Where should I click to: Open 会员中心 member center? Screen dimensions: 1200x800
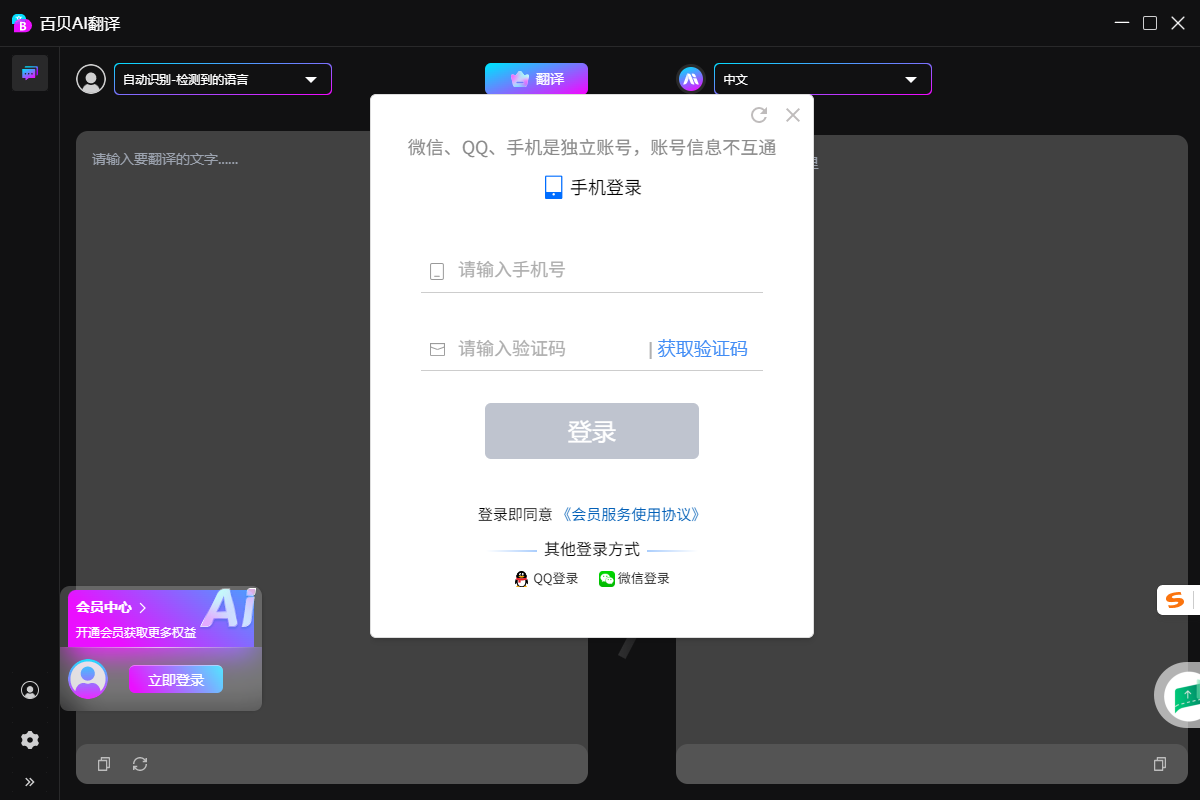[111, 607]
